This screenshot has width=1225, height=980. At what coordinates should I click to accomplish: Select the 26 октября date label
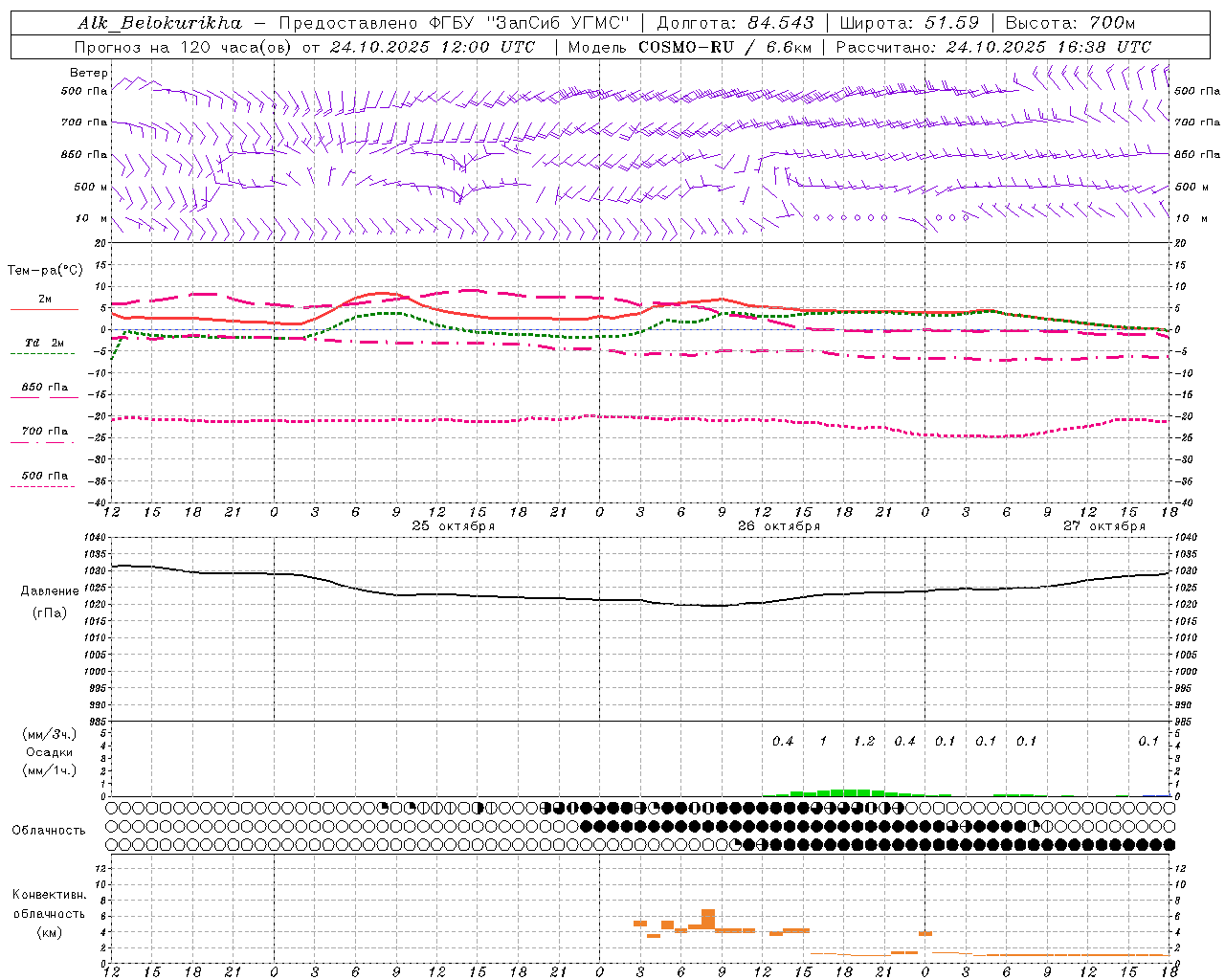[x=778, y=526]
